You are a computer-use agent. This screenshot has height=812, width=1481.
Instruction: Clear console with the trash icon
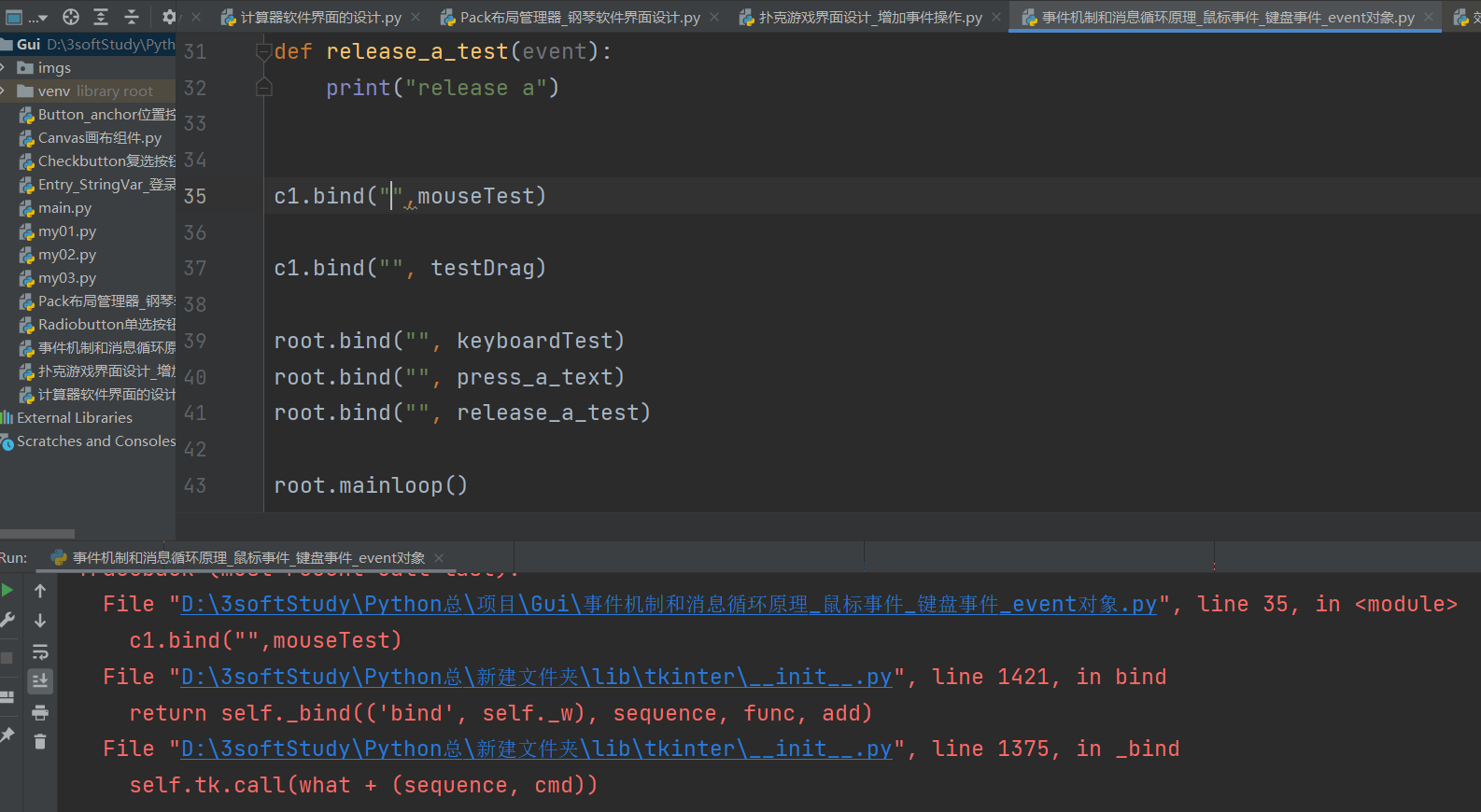click(x=40, y=742)
